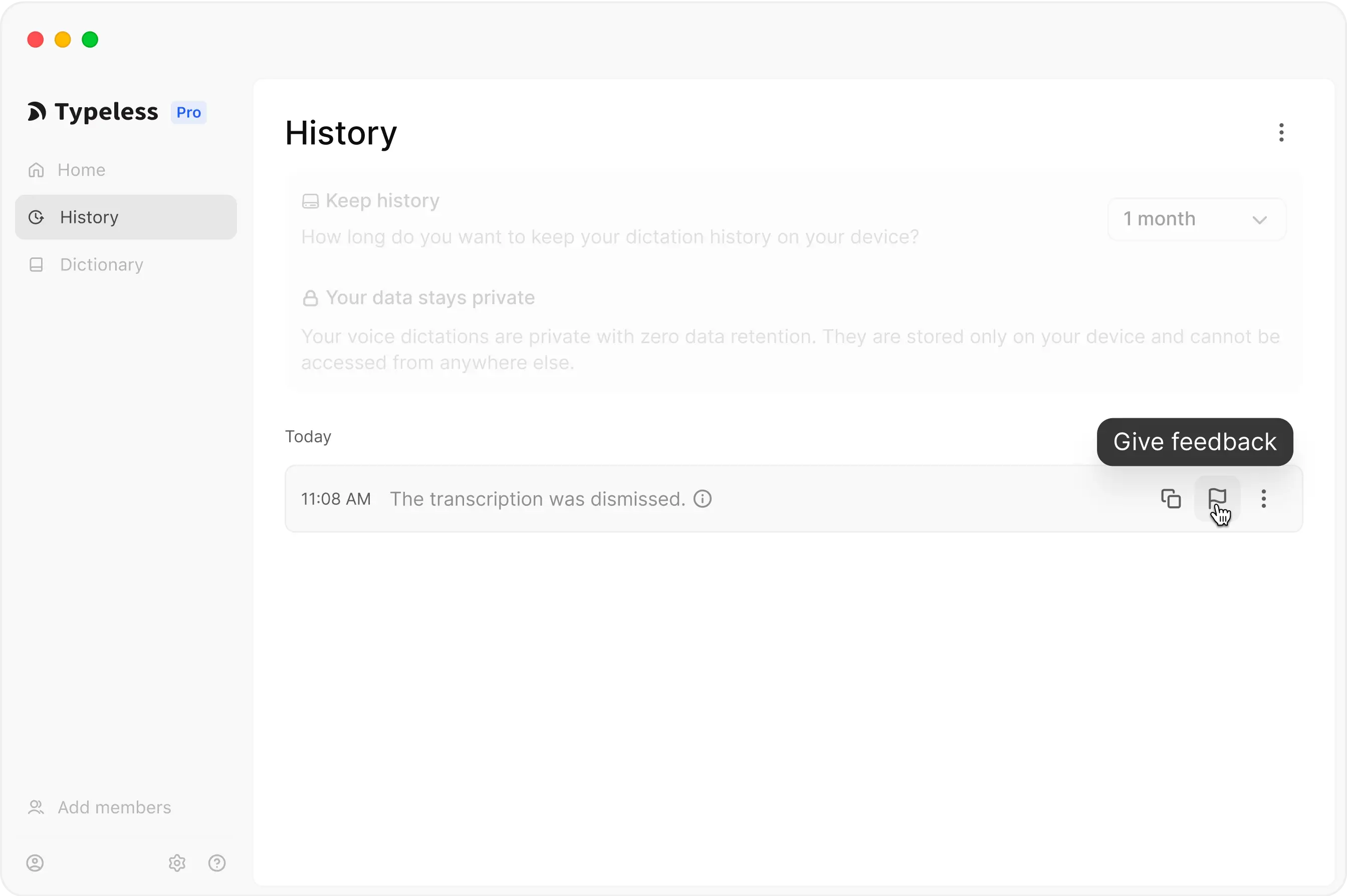The image size is (1347, 896).
Task: Expand the 1 month keep-history dropdown
Action: [1197, 219]
